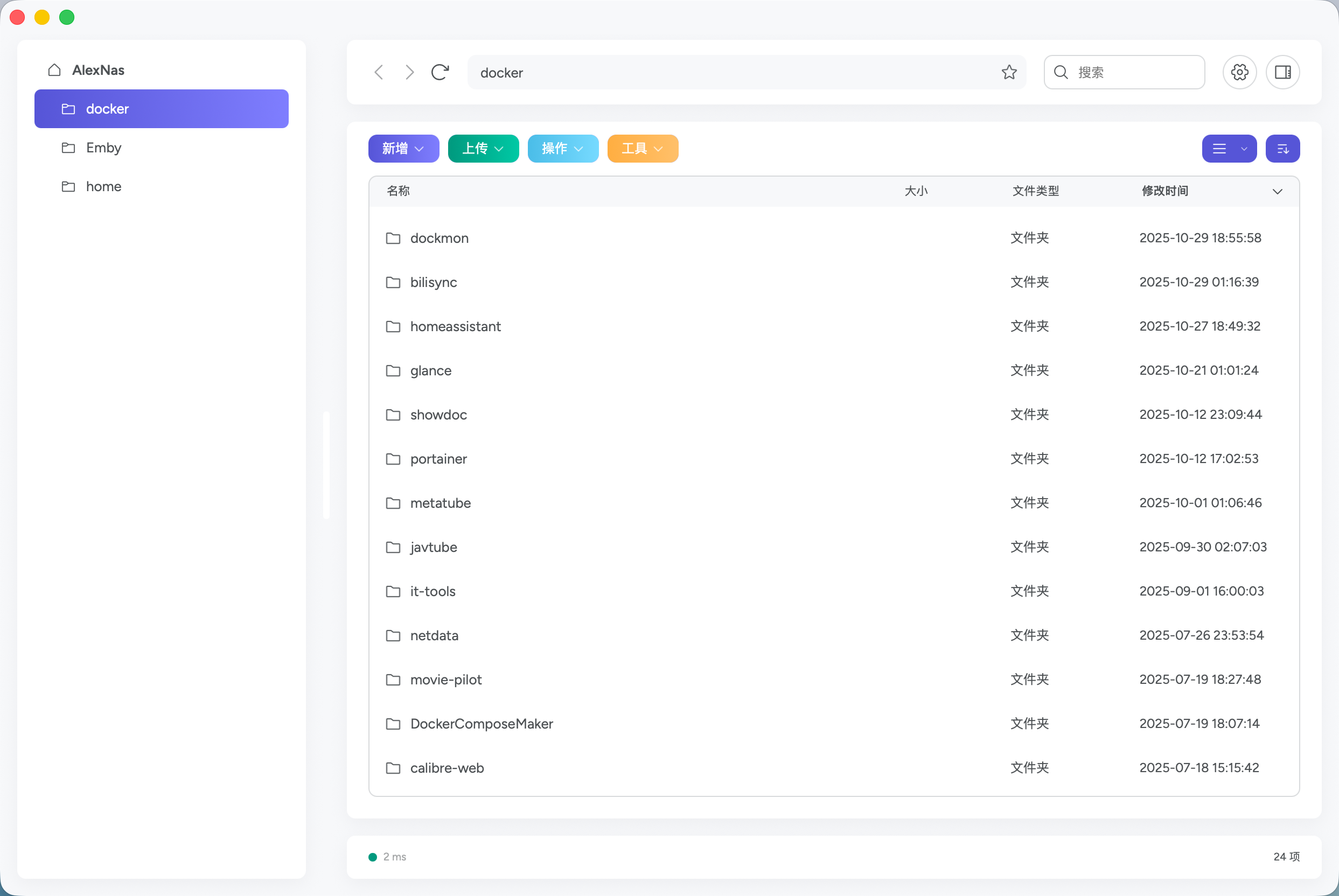Toggle the detail panel with the layout icon

coord(1283,72)
